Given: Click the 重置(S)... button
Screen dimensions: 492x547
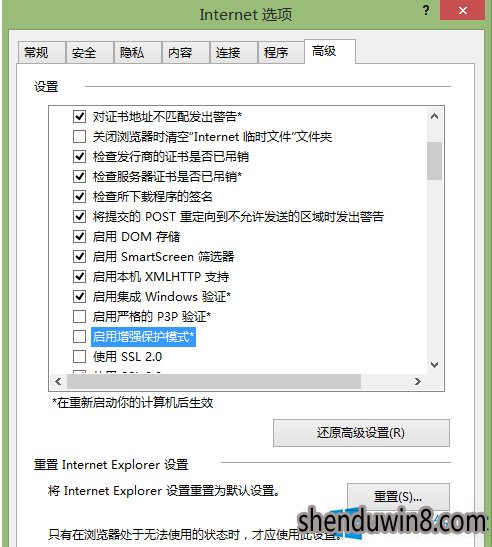Looking at the screenshot, I should click(398, 496).
